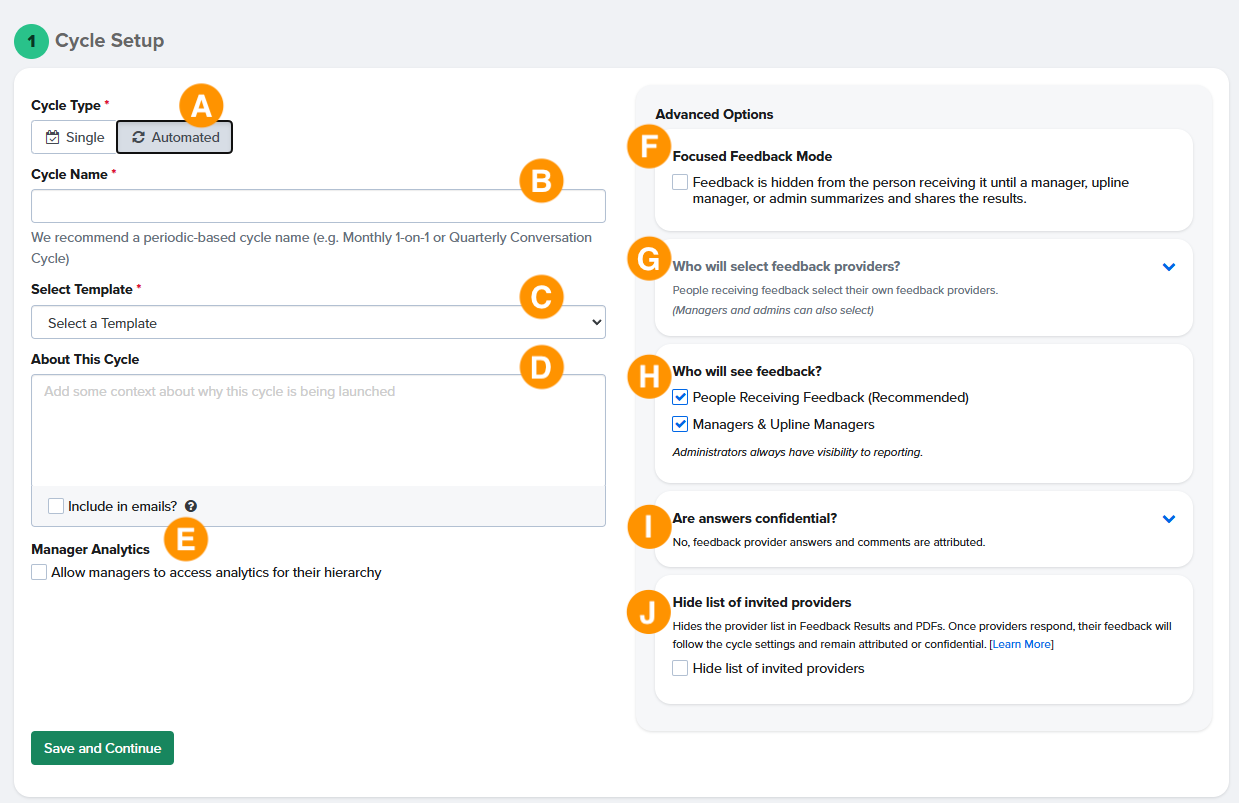
Task: Check Hide list of invited providers
Action: pyautogui.click(x=681, y=668)
